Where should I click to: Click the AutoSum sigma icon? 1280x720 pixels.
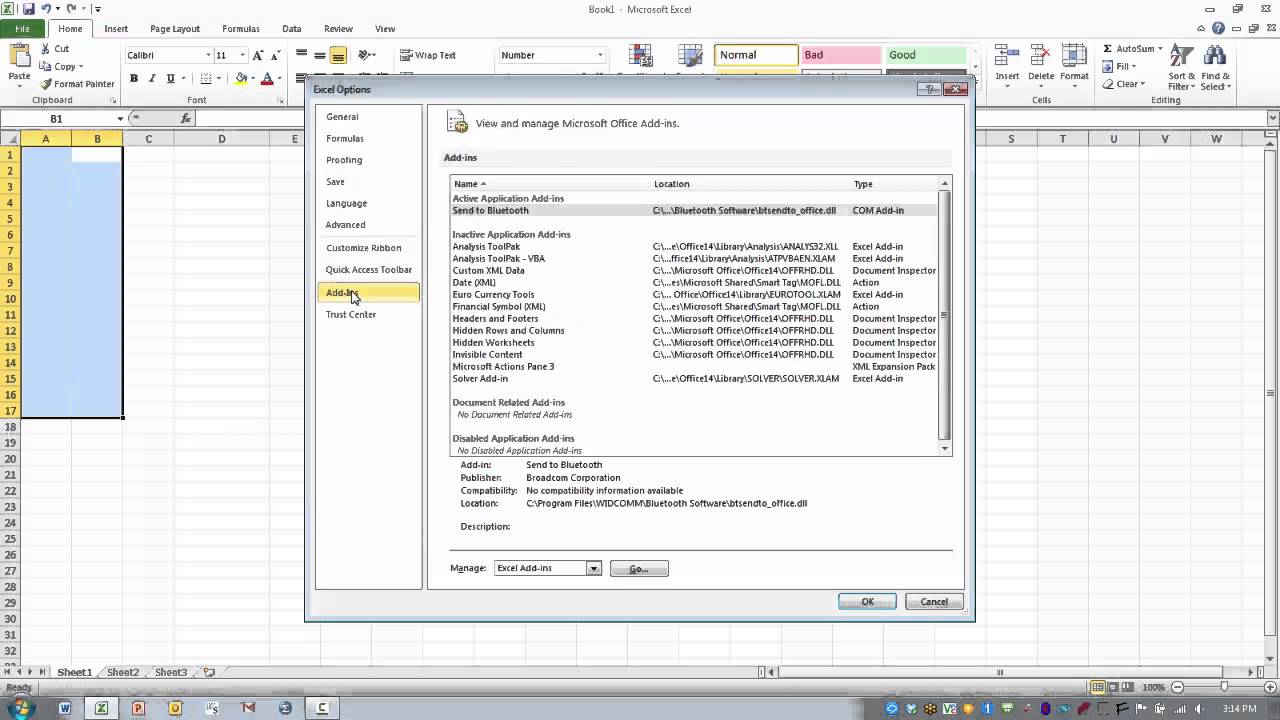(x=1108, y=48)
